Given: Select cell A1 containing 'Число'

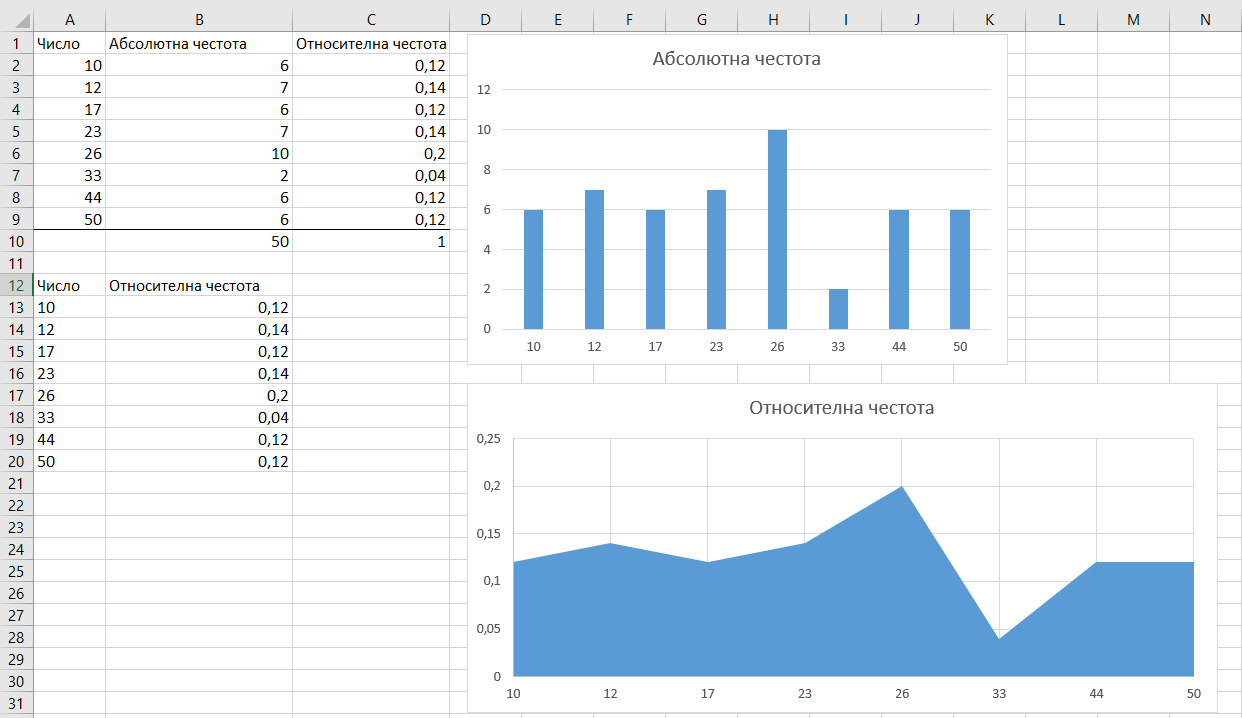Looking at the screenshot, I should tap(69, 43).
